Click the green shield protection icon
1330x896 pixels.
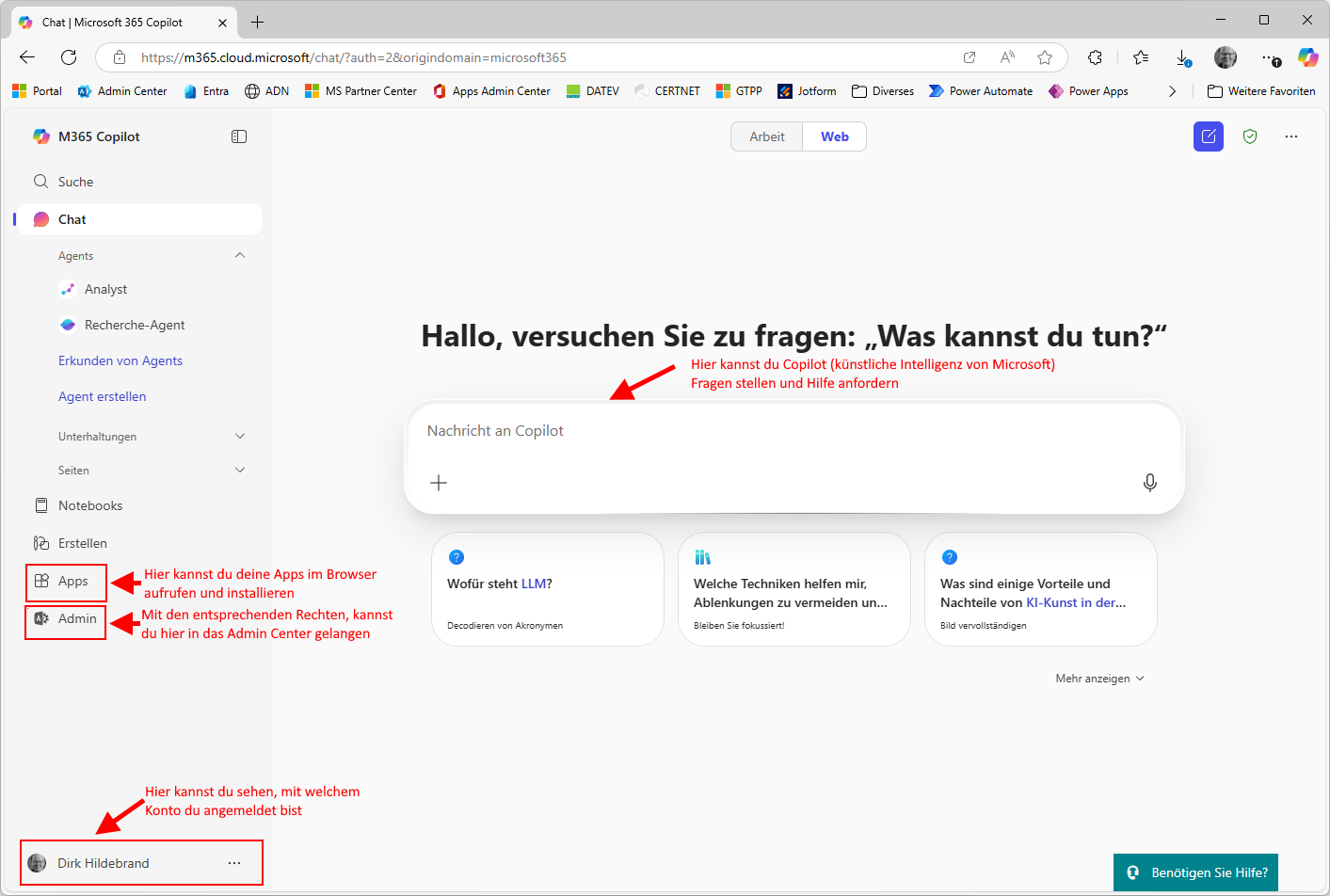[x=1250, y=136]
